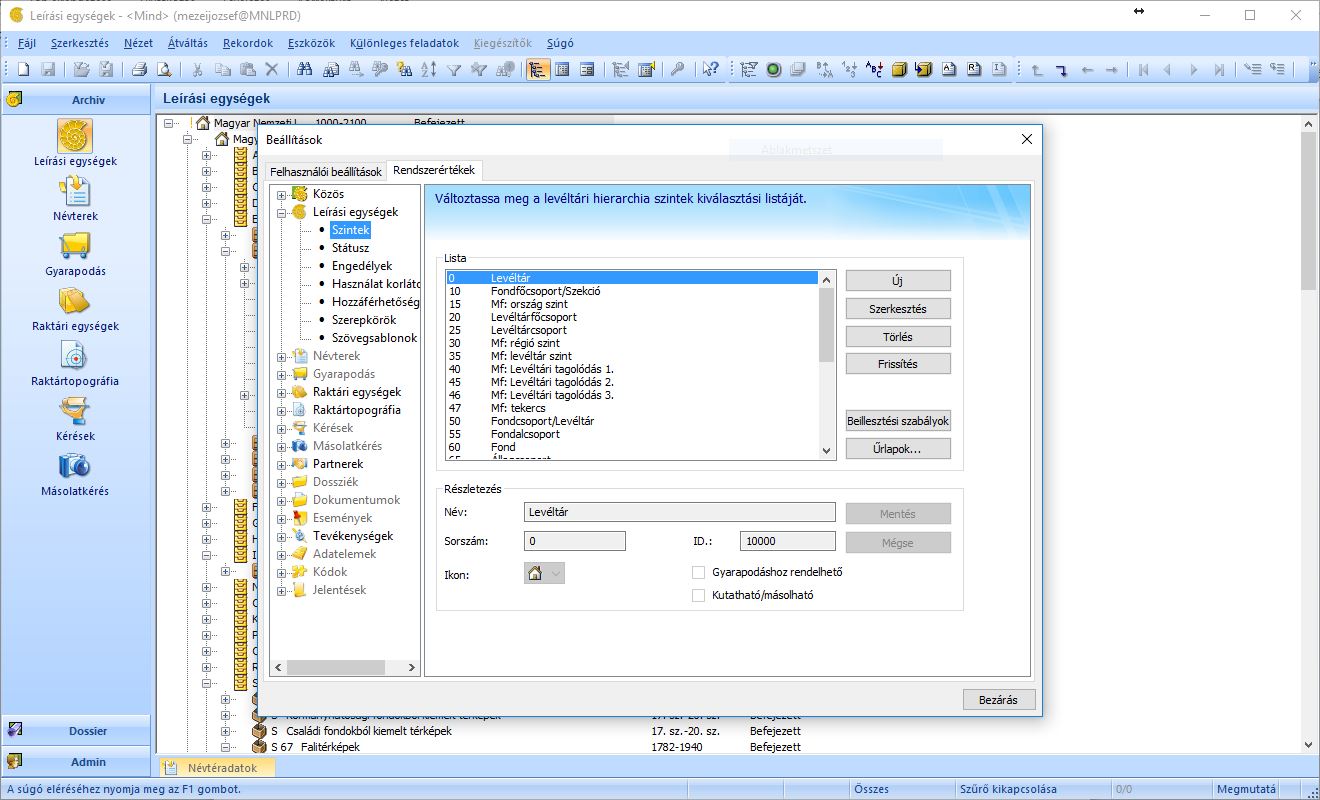The image size is (1320, 800).
Task: Open Raktári egységek module in sidebar
Action: [x=75, y=308]
